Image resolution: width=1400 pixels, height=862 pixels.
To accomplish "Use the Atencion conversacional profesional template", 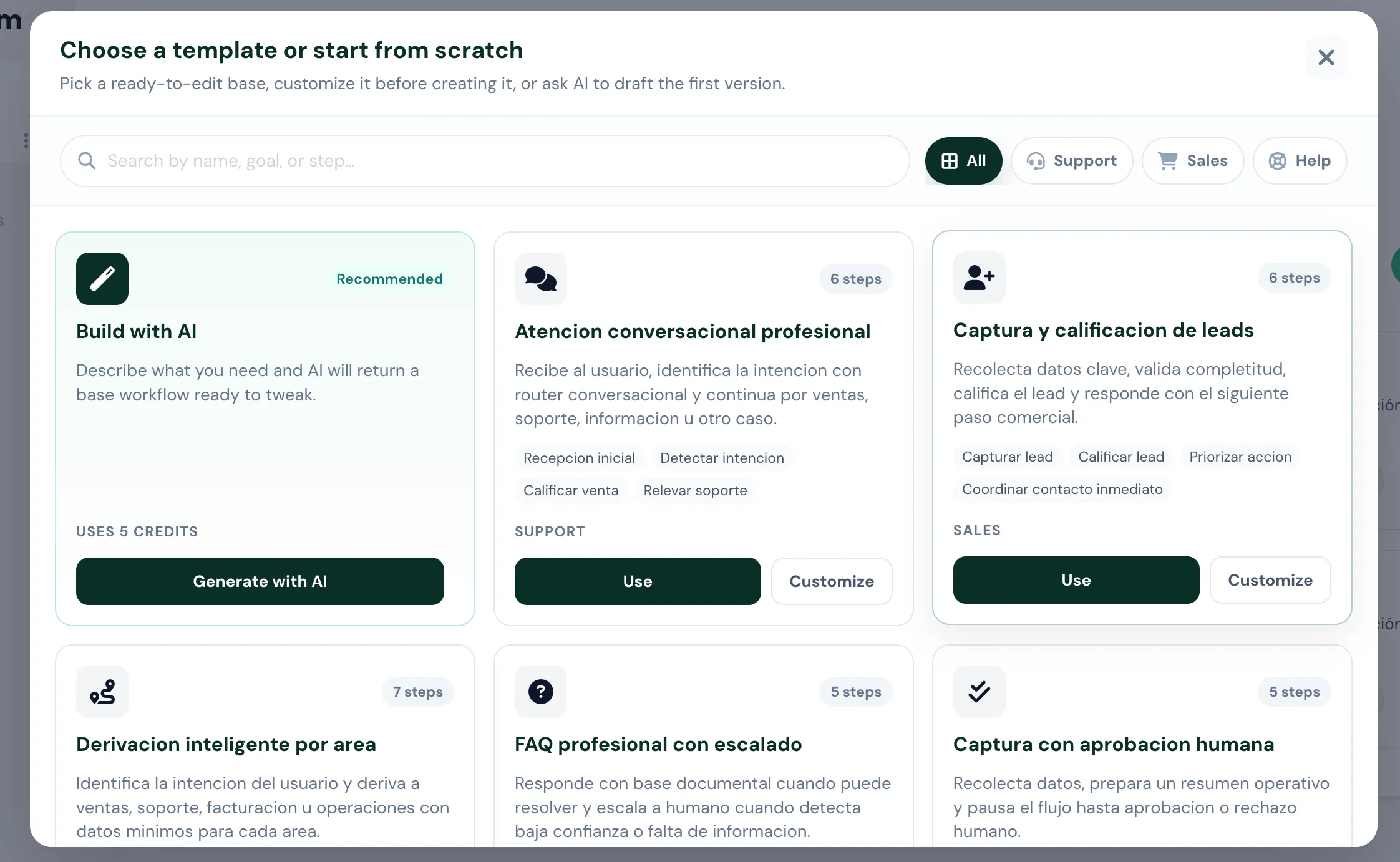I will (x=638, y=581).
